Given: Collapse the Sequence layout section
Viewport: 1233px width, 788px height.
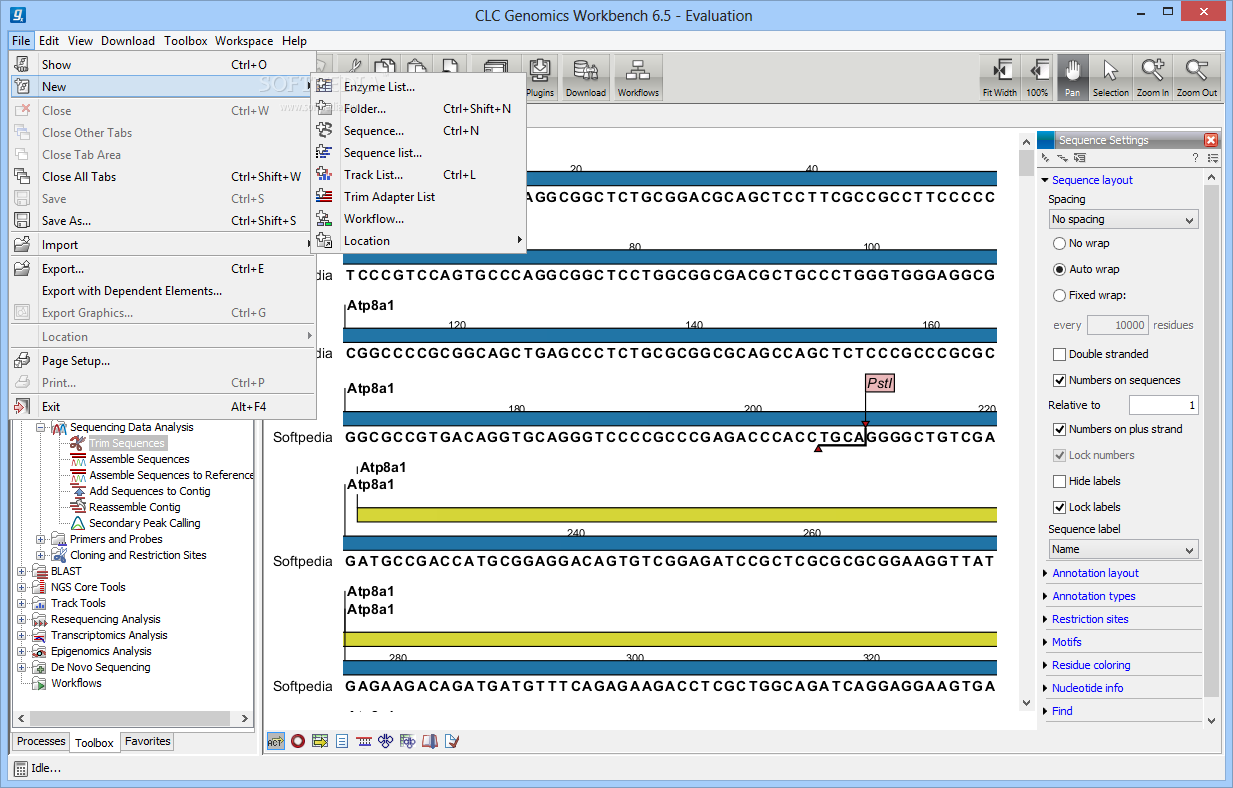Looking at the screenshot, I should tap(1045, 180).
